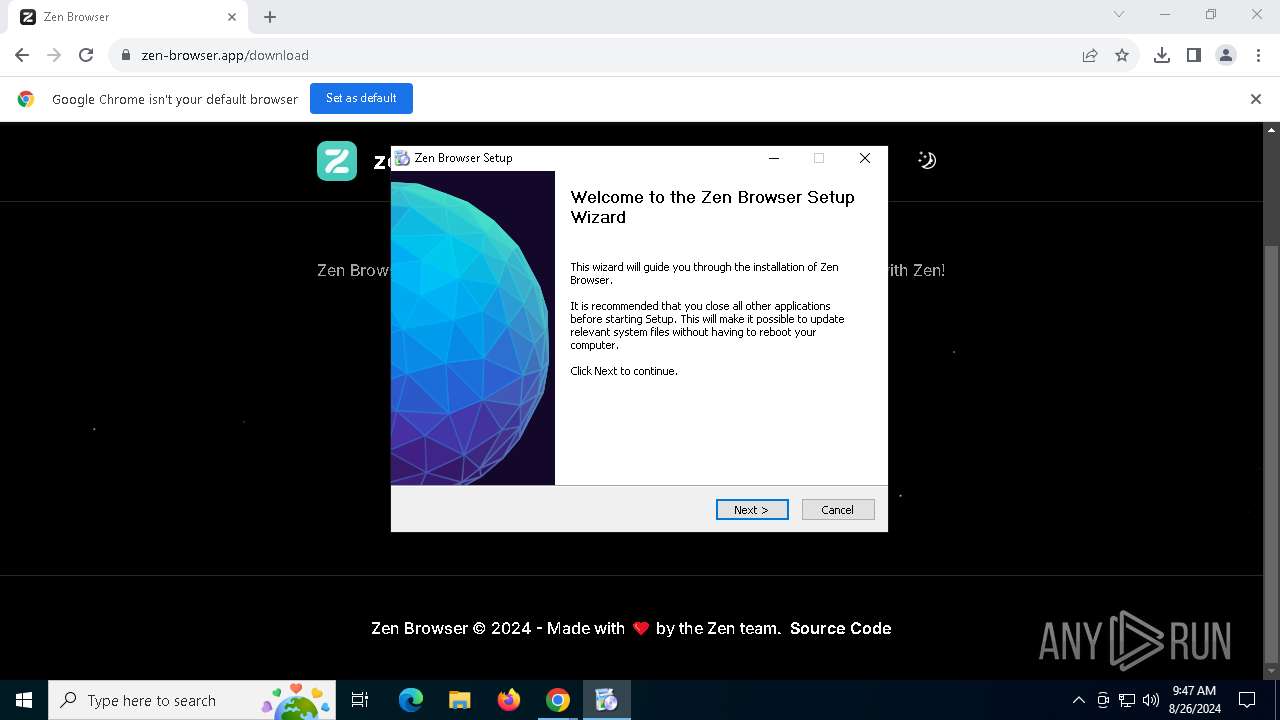Image resolution: width=1280 pixels, height=720 pixels.
Task: Click the Setup installer icon in title bar
Action: pos(402,158)
